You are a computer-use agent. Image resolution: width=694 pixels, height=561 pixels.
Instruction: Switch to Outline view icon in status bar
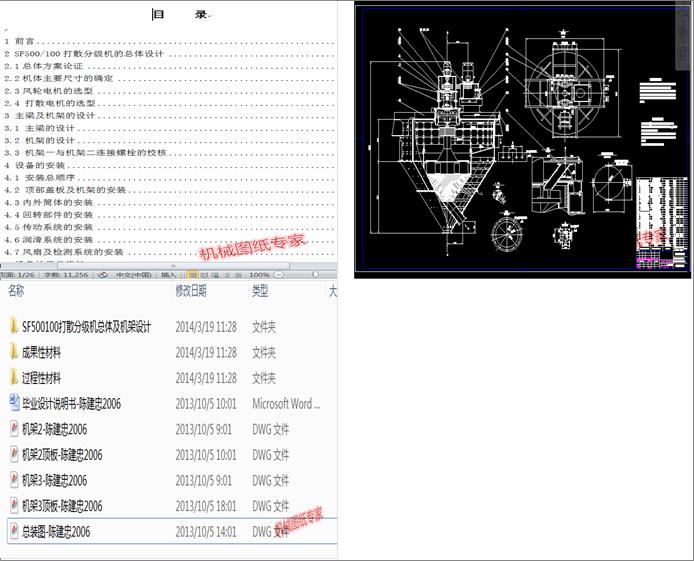click(x=227, y=275)
